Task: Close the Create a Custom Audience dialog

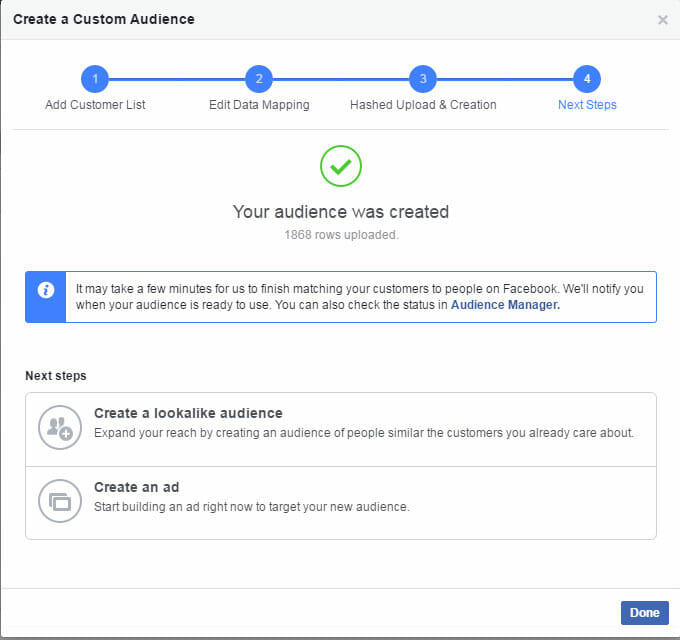Action: pyautogui.click(x=663, y=20)
